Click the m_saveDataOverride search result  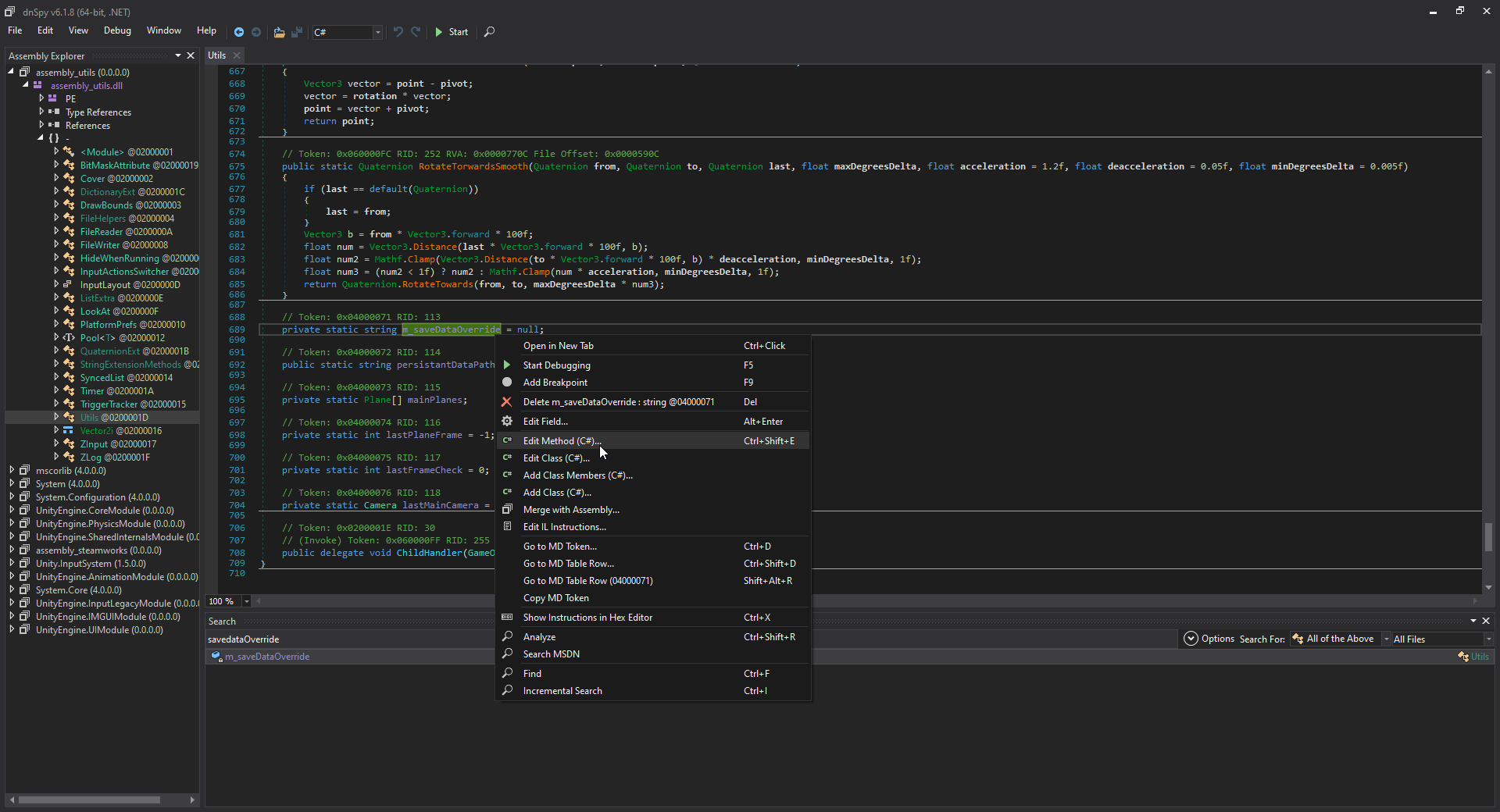(x=267, y=657)
